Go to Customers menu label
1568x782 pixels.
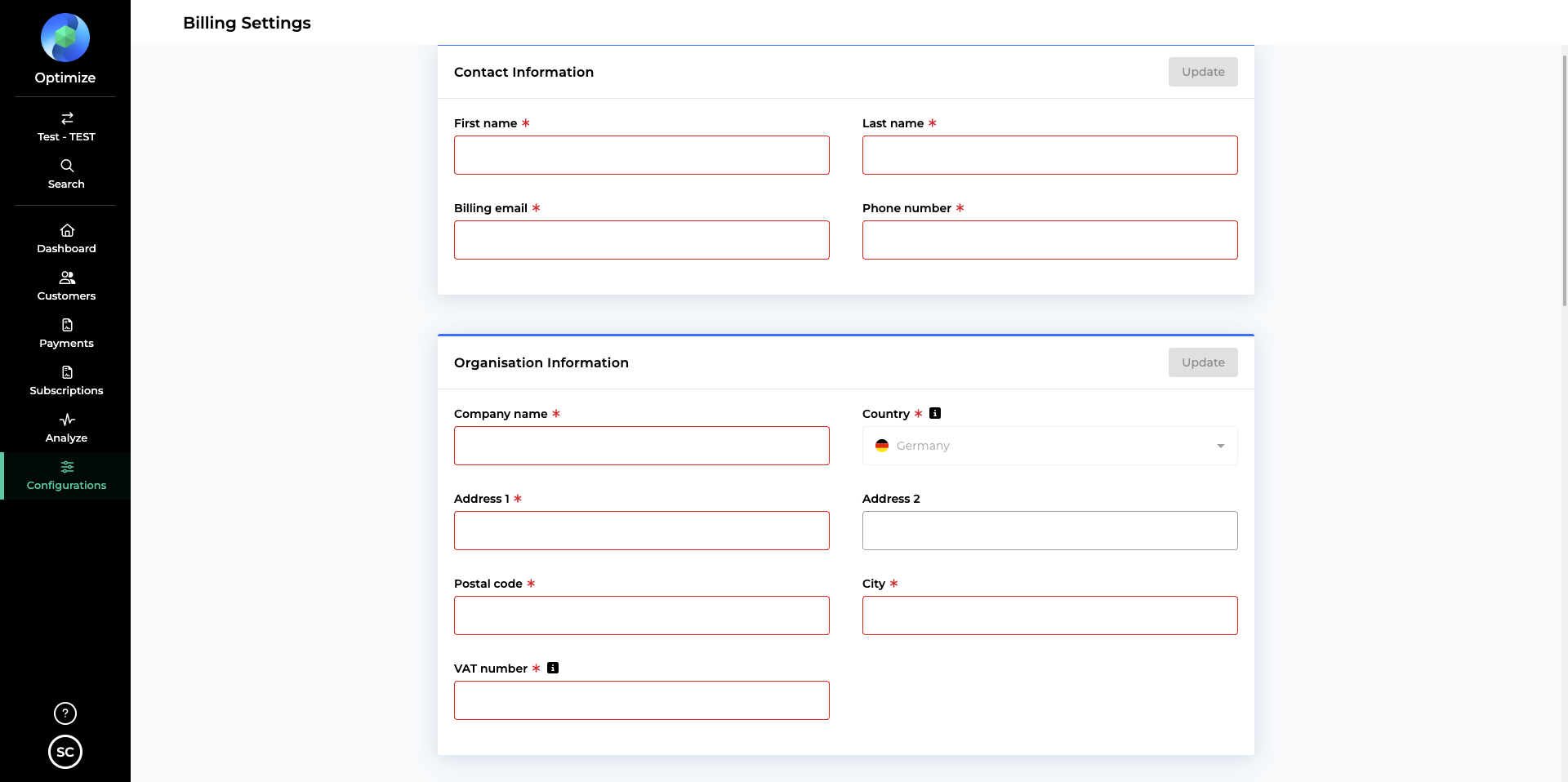(66, 296)
